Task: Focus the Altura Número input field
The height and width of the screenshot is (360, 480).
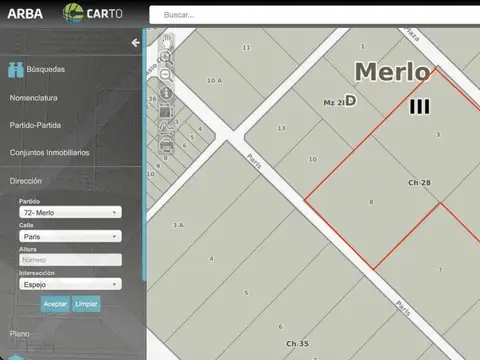Action: point(70,260)
